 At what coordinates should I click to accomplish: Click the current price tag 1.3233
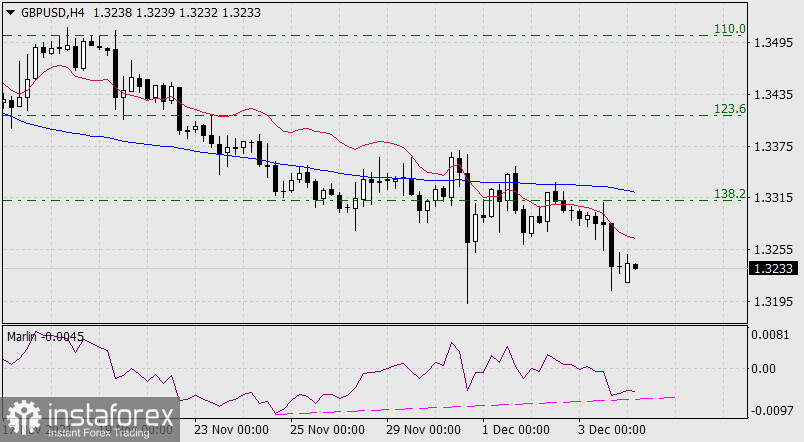[x=774, y=268]
